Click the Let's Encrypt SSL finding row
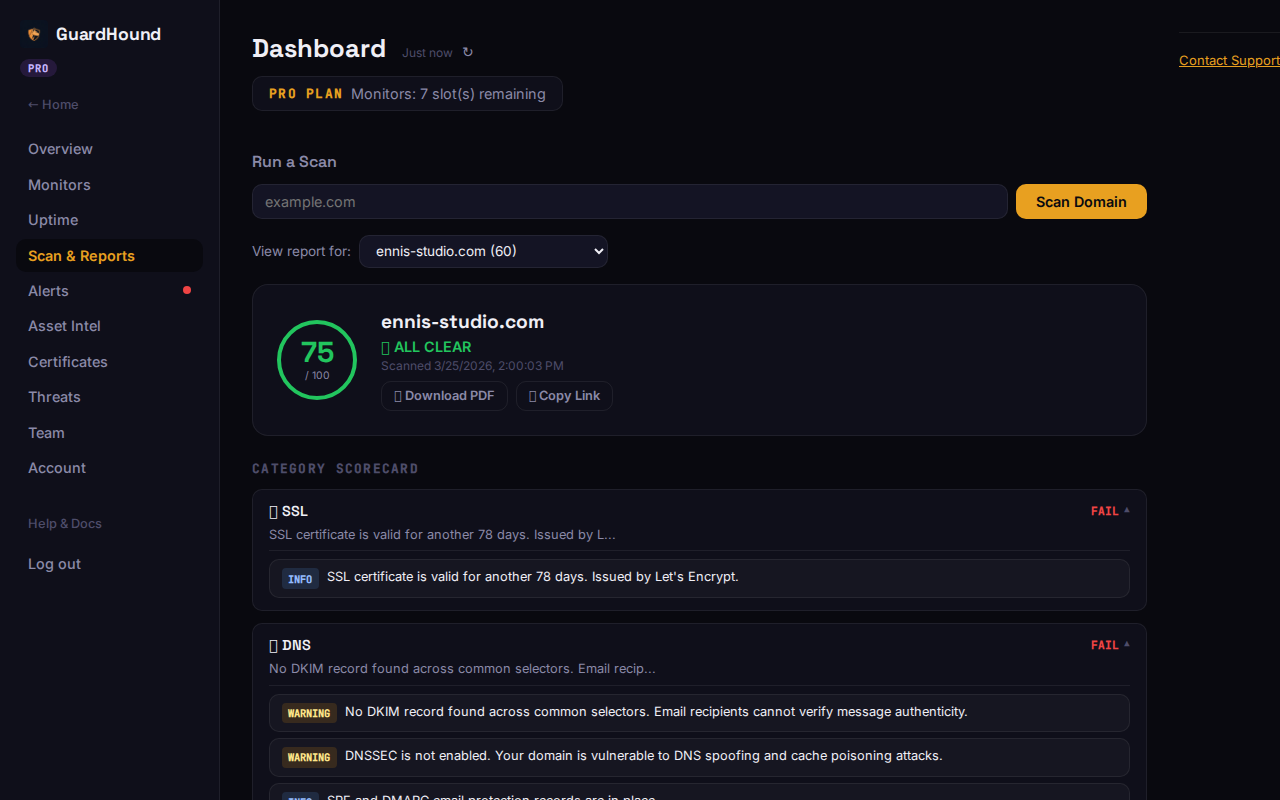Viewport: 1280px width, 800px height. click(699, 578)
